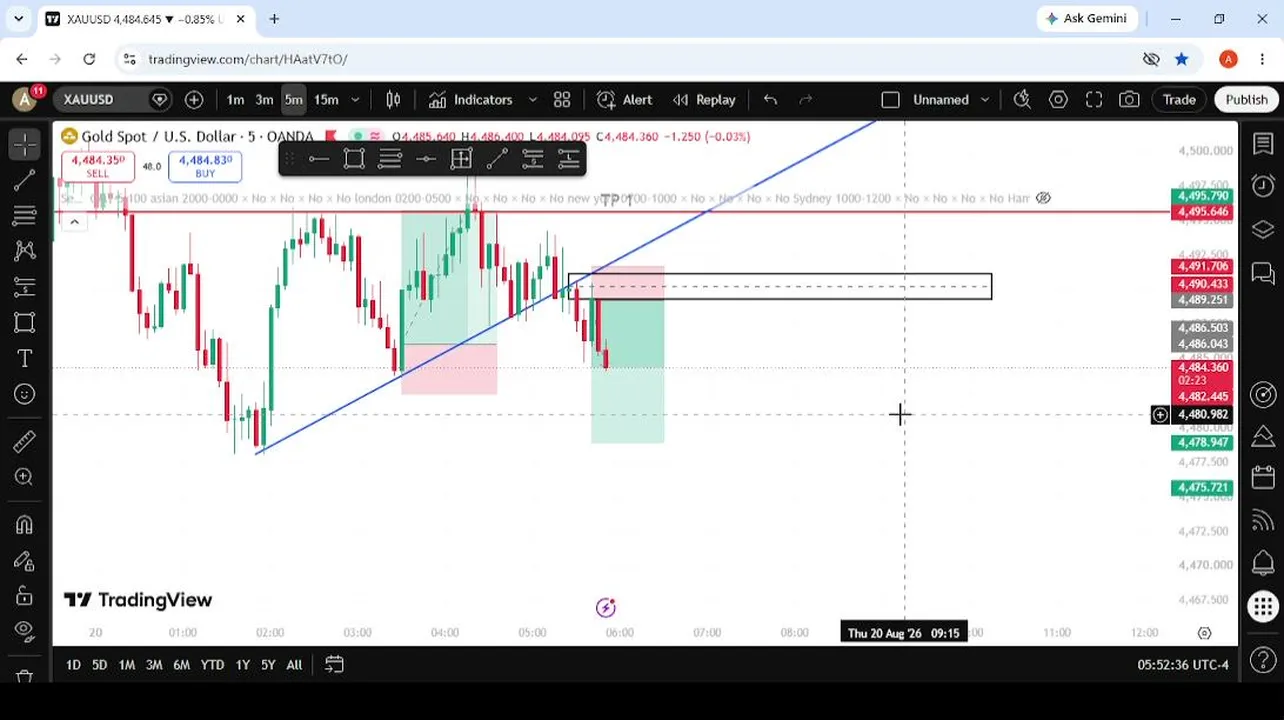Open the target-shaped icon panel
Image resolution: width=1284 pixels, height=720 pixels.
pyautogui.click(x=1263, y=394)
